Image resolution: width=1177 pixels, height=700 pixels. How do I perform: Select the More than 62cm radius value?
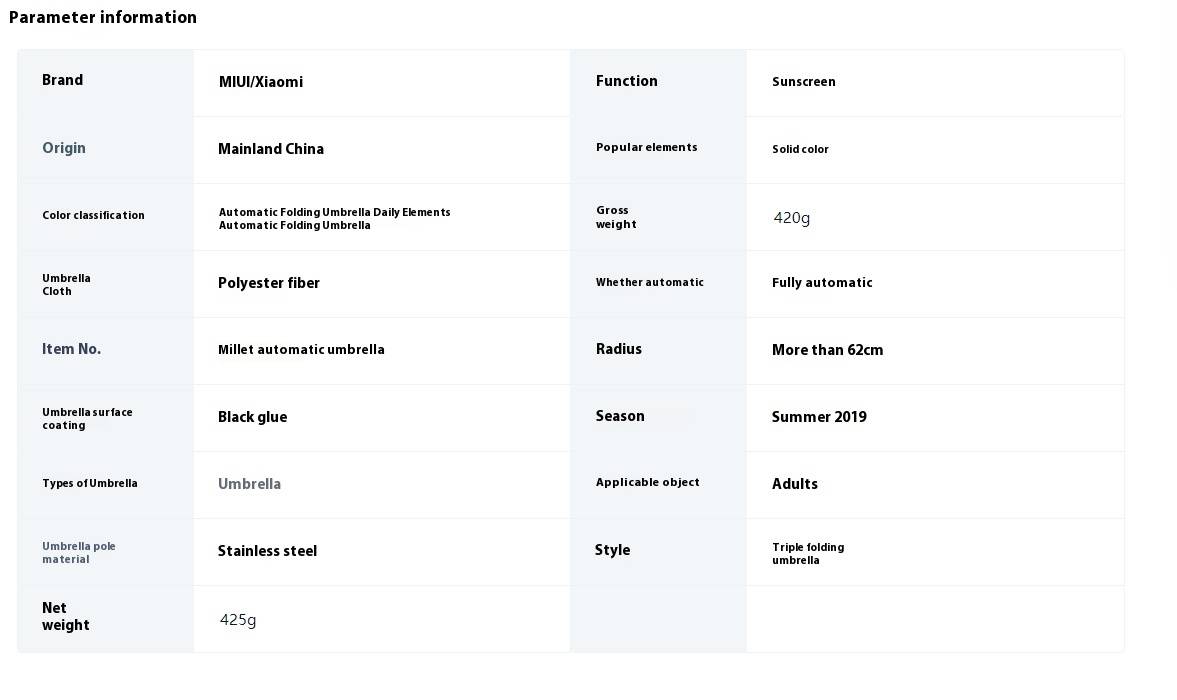[x=827, y=350]
